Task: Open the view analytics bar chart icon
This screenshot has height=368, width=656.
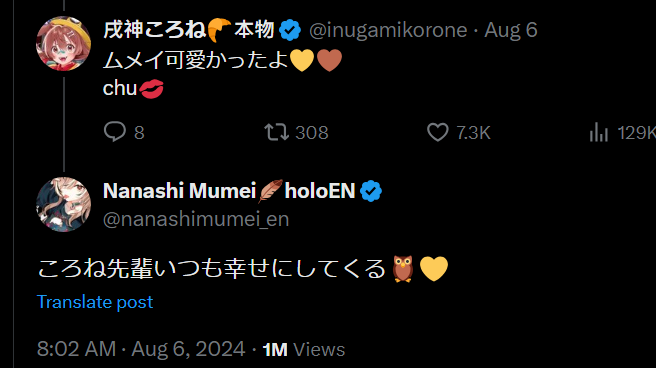Action: 599,133
